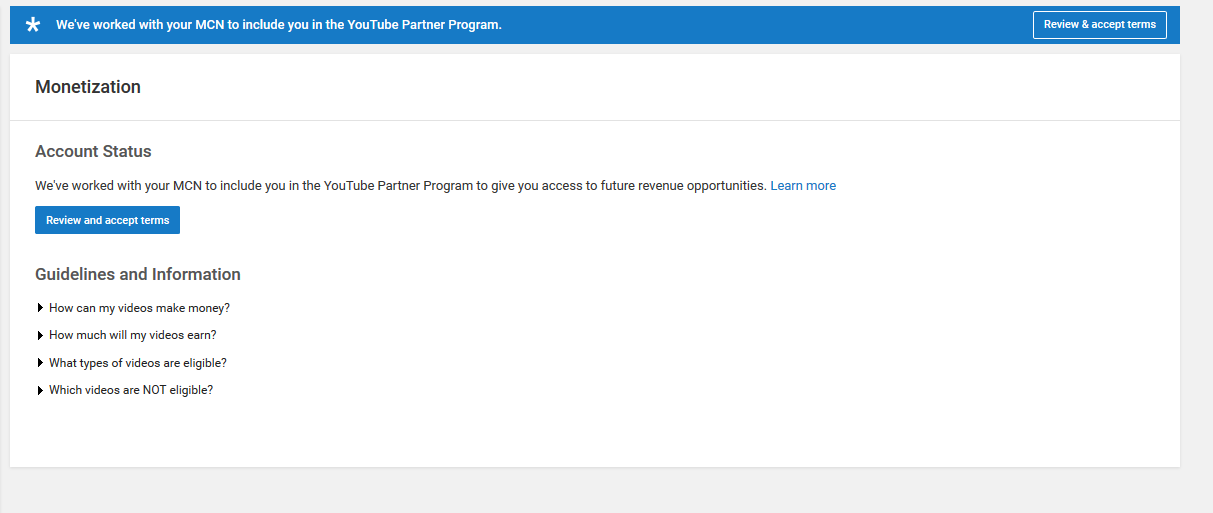Image resolution: width=1213 pixels, height=513 pixels.
Task: Open the "Learn more" link
Action: [x=803, y=186]
